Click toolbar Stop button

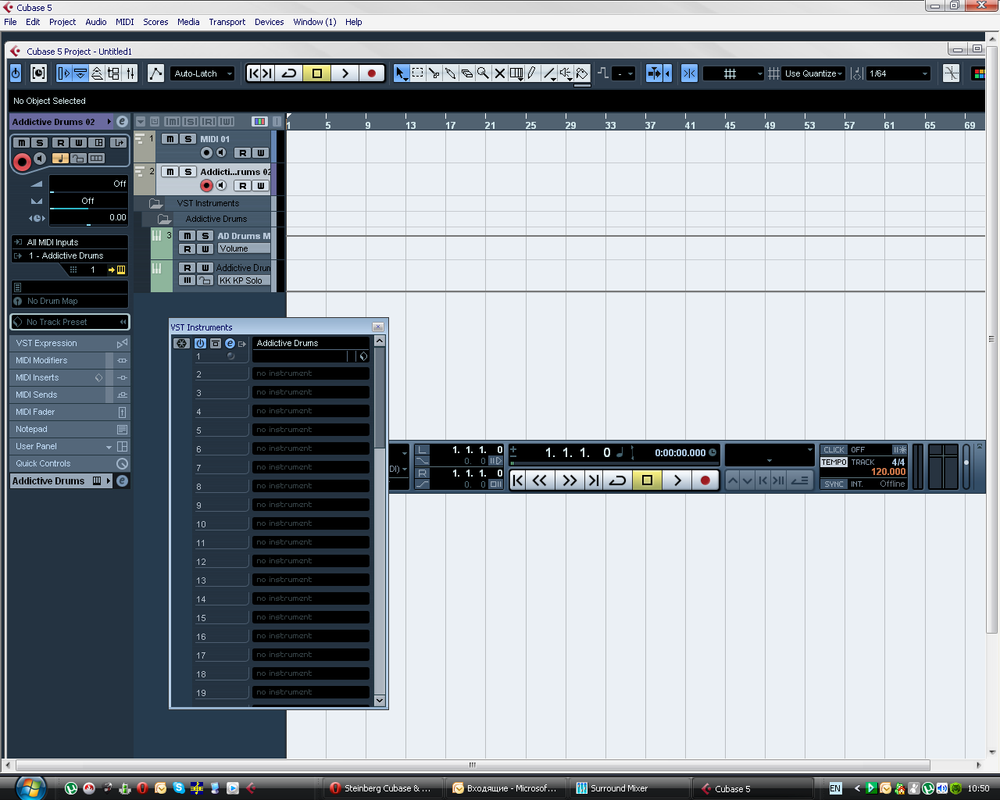pyautogui.click(x=317, y=73)
